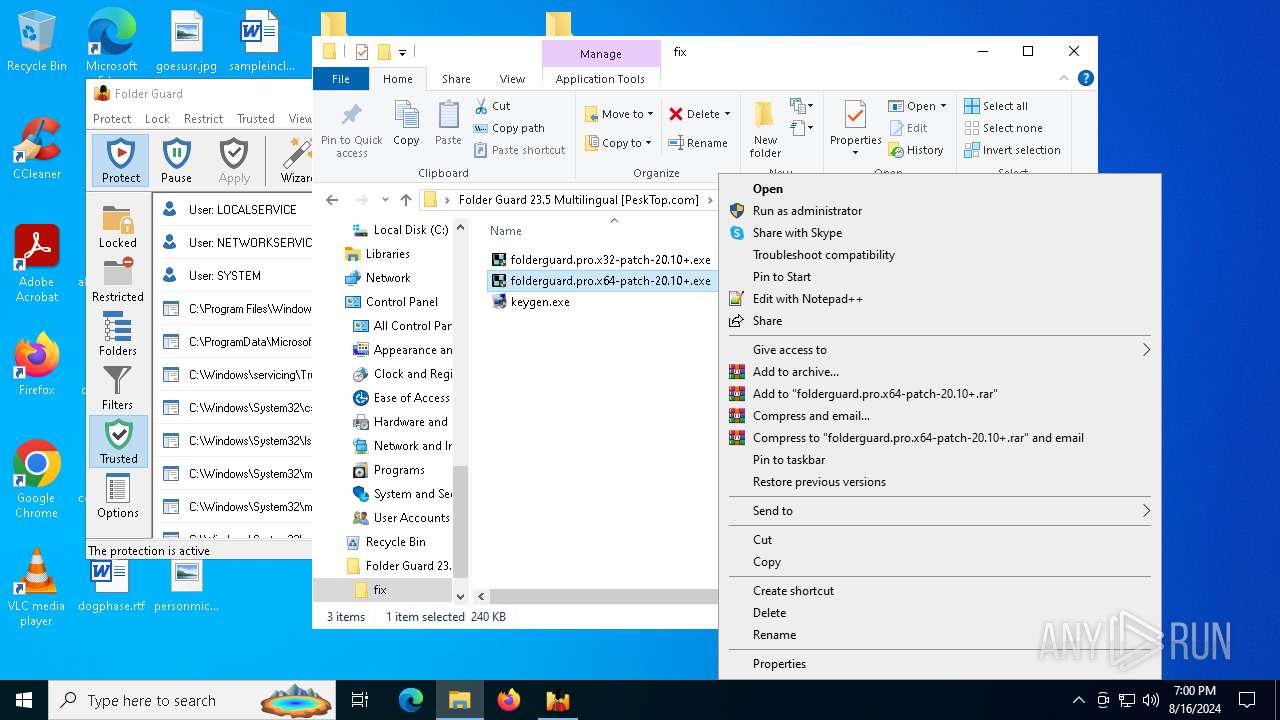The width and height of the screenshot is (1280, 720).
Task: Choose Troubleshoot compatibility in context menu
Action: [824, 255]
